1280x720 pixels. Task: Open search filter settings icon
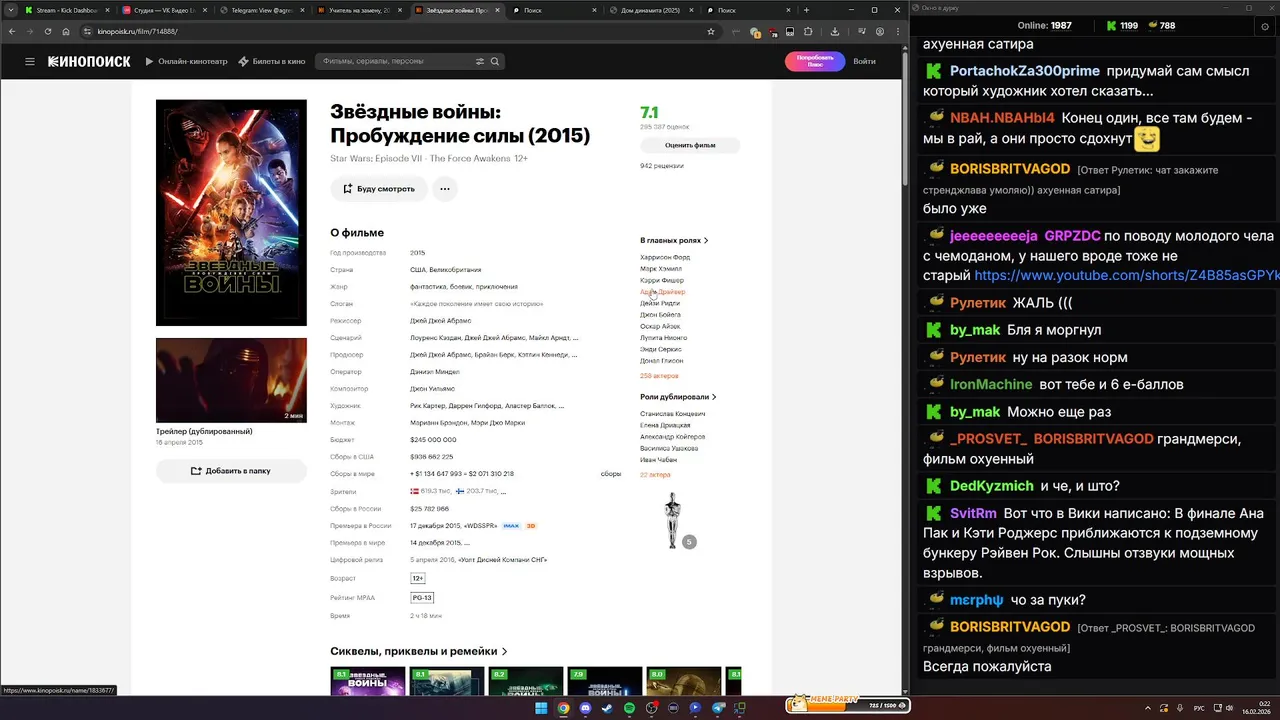(x=480, y=61)
